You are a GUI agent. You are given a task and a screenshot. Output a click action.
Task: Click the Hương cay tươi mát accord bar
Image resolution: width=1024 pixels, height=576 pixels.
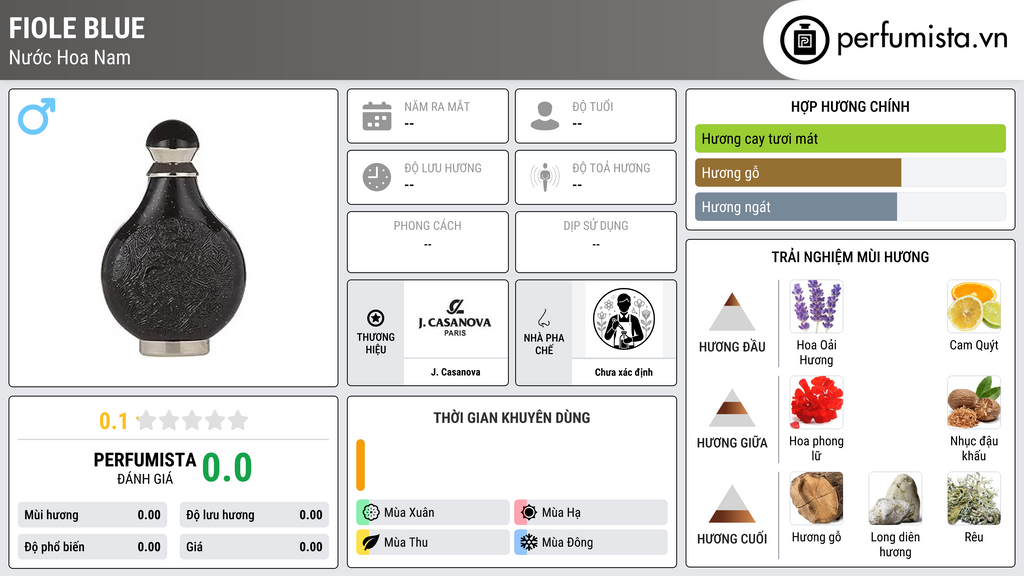point(850,138)
